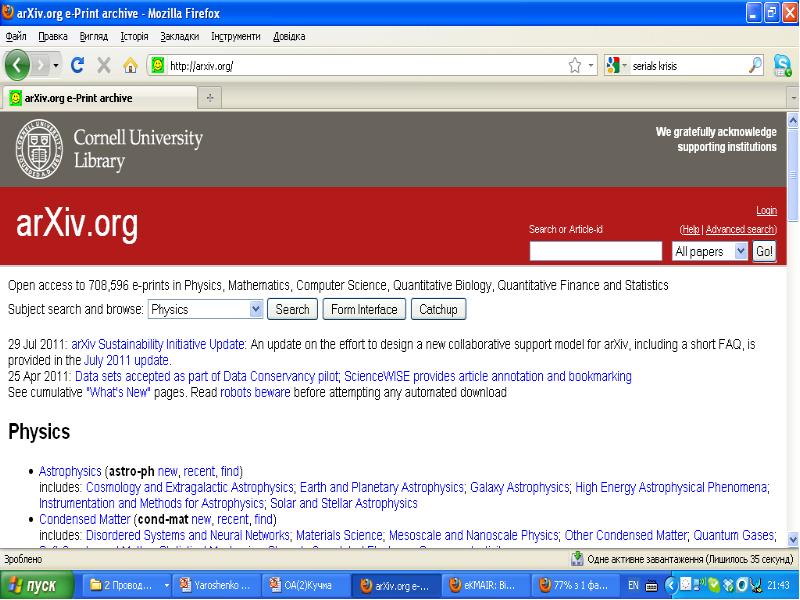Switch to the arXiv.org e-Print archive tab
This screenshot has width=800, height=600.
click(78, 98)
